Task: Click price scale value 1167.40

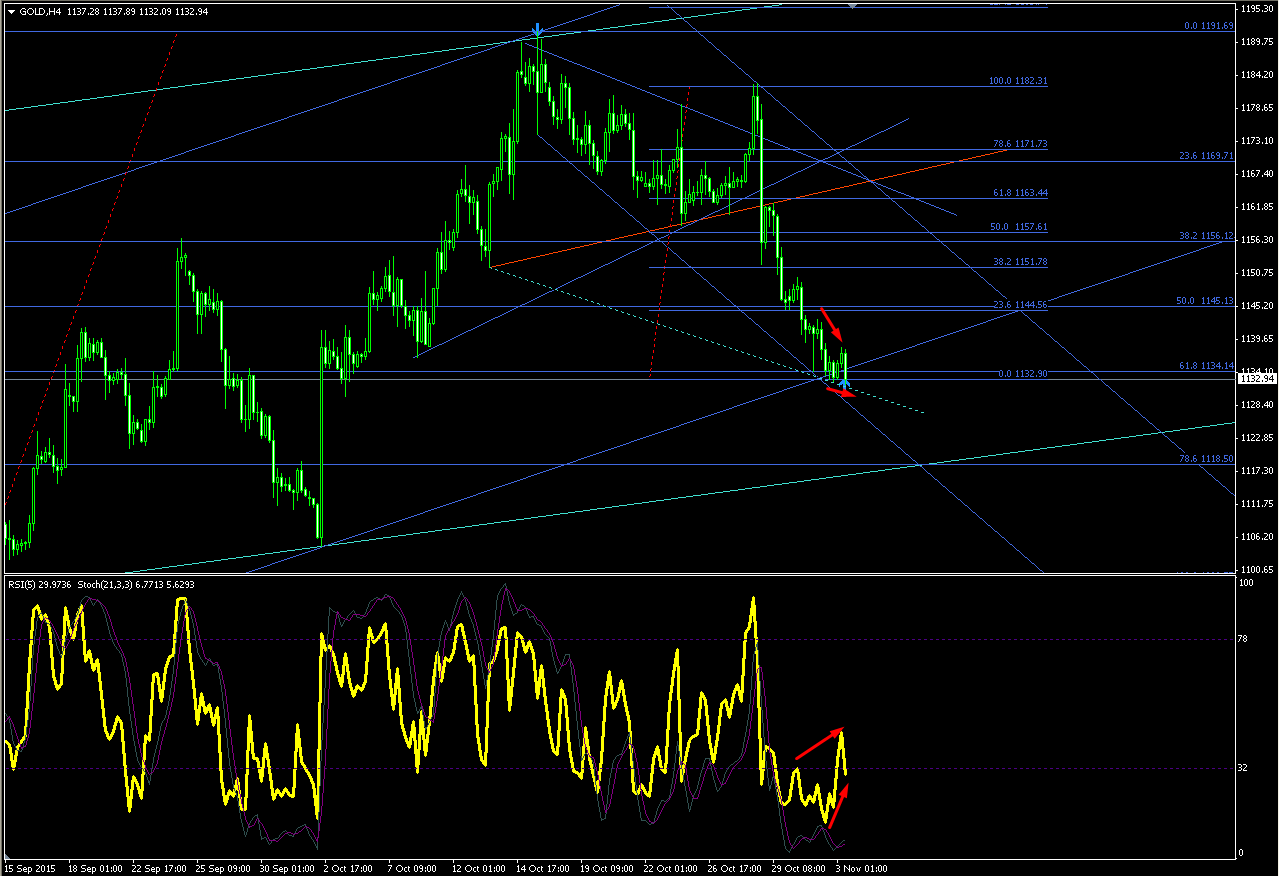Action: pos(1257,174)
